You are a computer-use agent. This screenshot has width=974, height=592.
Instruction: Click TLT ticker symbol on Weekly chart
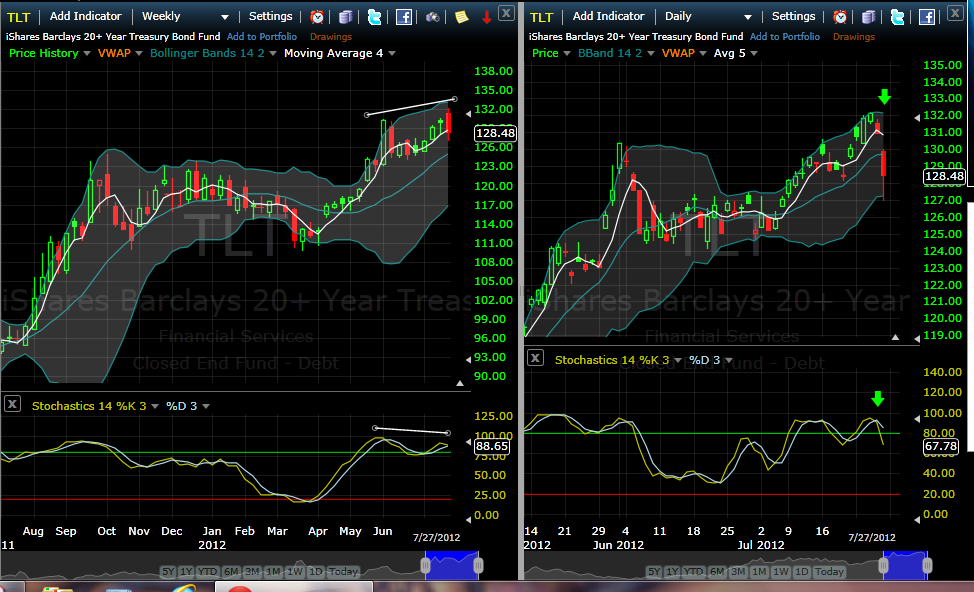coord(19,17)
